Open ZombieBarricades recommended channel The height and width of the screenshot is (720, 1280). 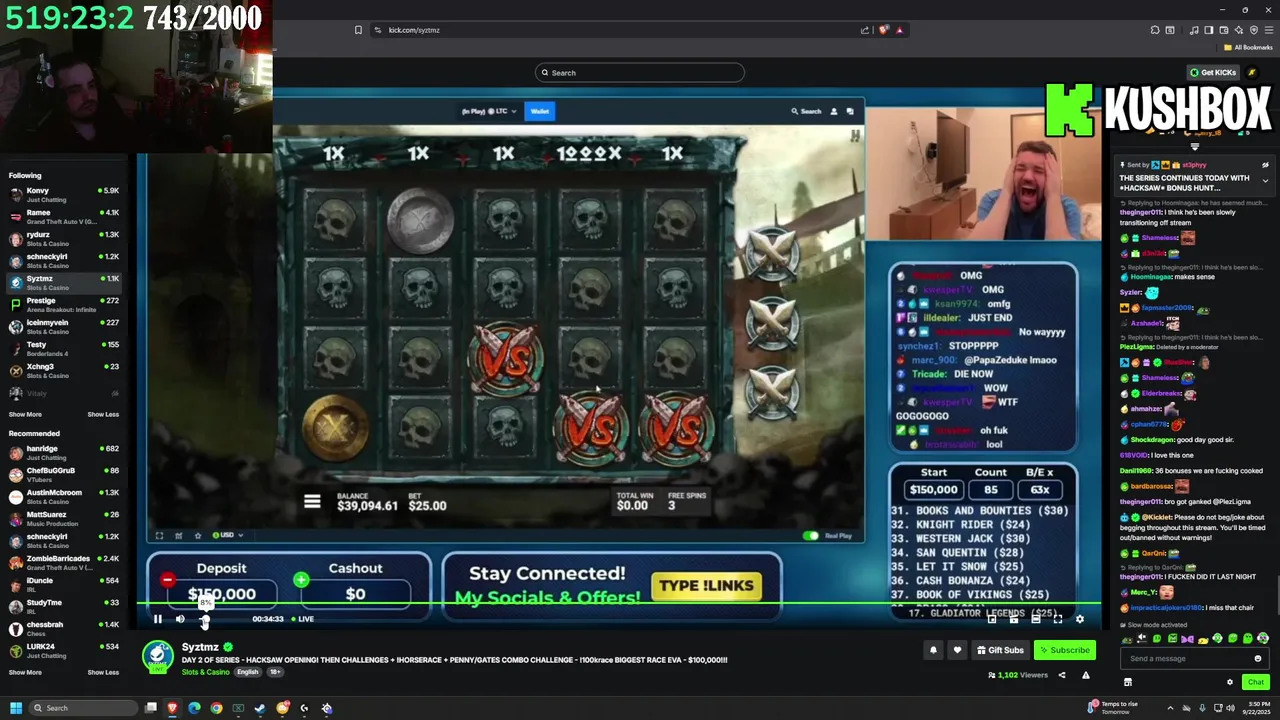pyautogui.click(x=64, y=563)
